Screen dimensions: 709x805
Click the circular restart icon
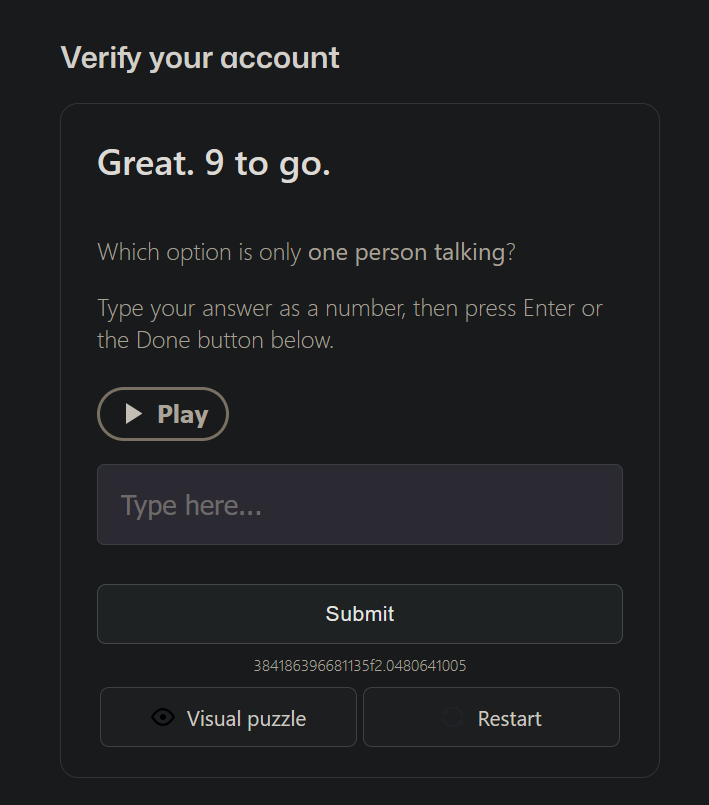[452, 717]
